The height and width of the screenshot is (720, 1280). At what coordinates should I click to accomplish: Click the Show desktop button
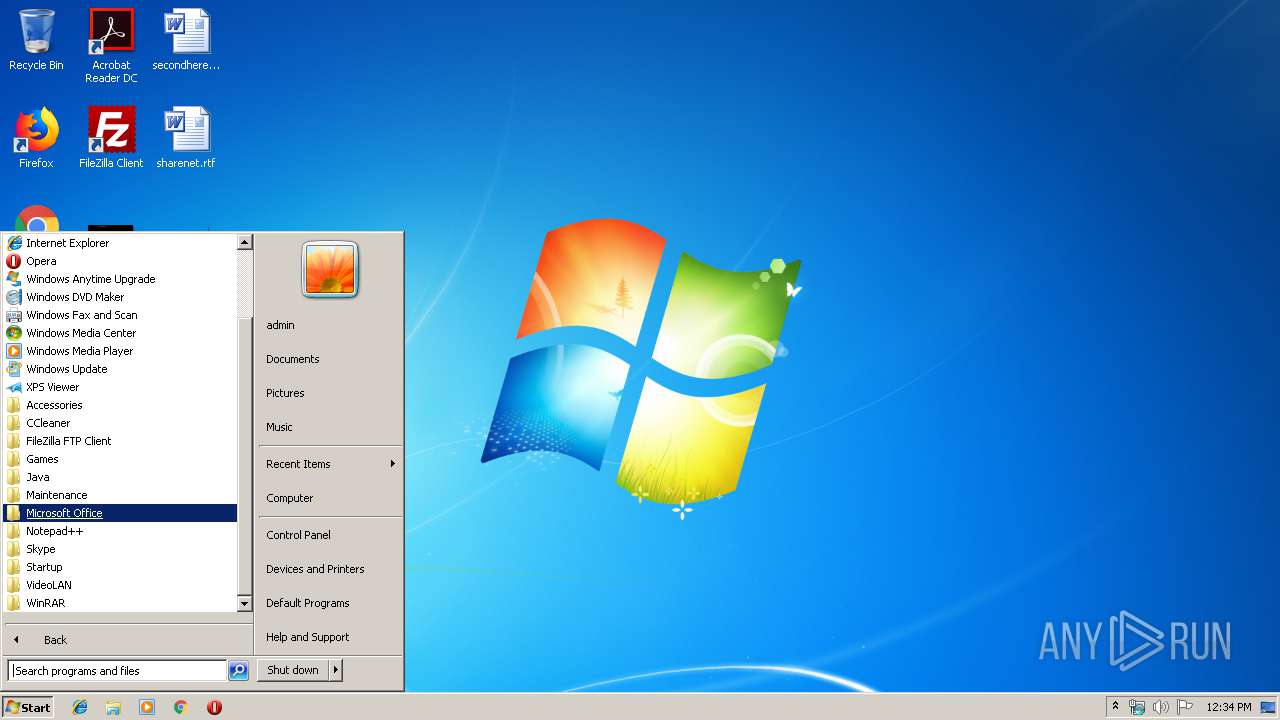(1268, 707)
